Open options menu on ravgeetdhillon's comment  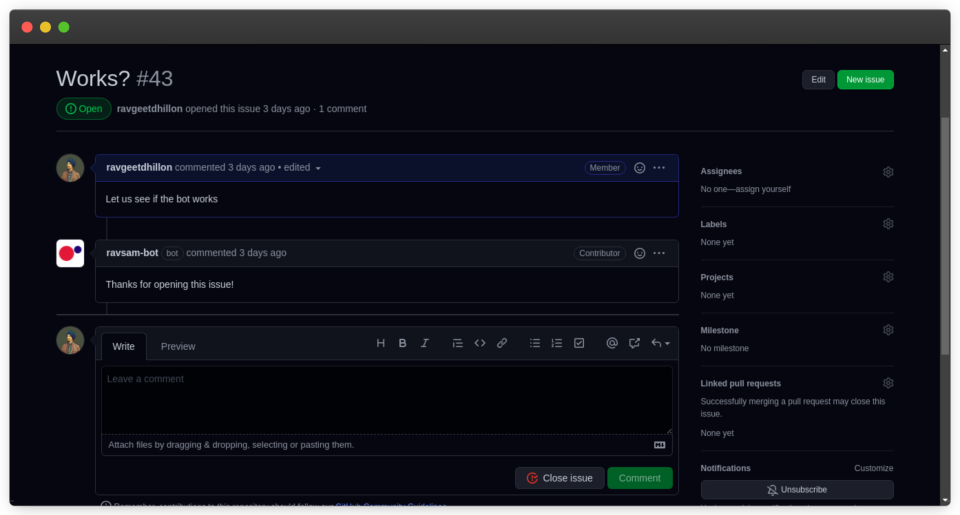click(x=659, y=168)
